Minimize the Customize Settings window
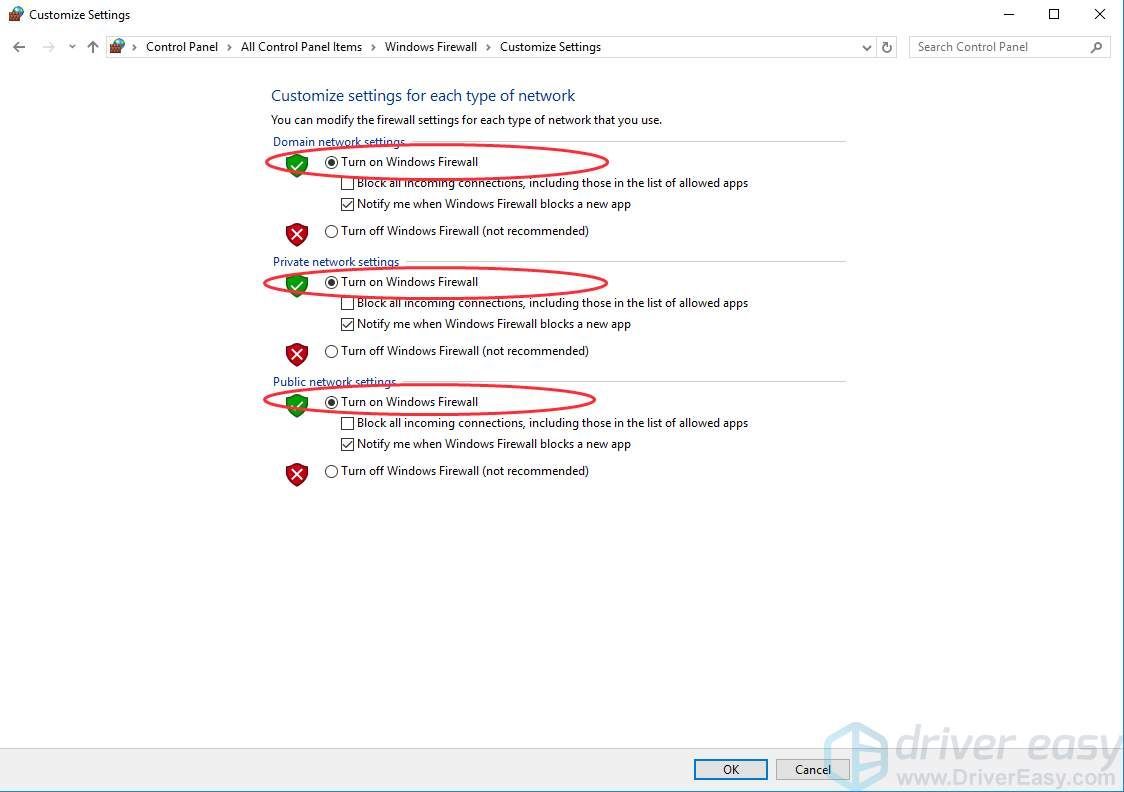This screenshot has width=1124, height=792. pos(1009,14)
